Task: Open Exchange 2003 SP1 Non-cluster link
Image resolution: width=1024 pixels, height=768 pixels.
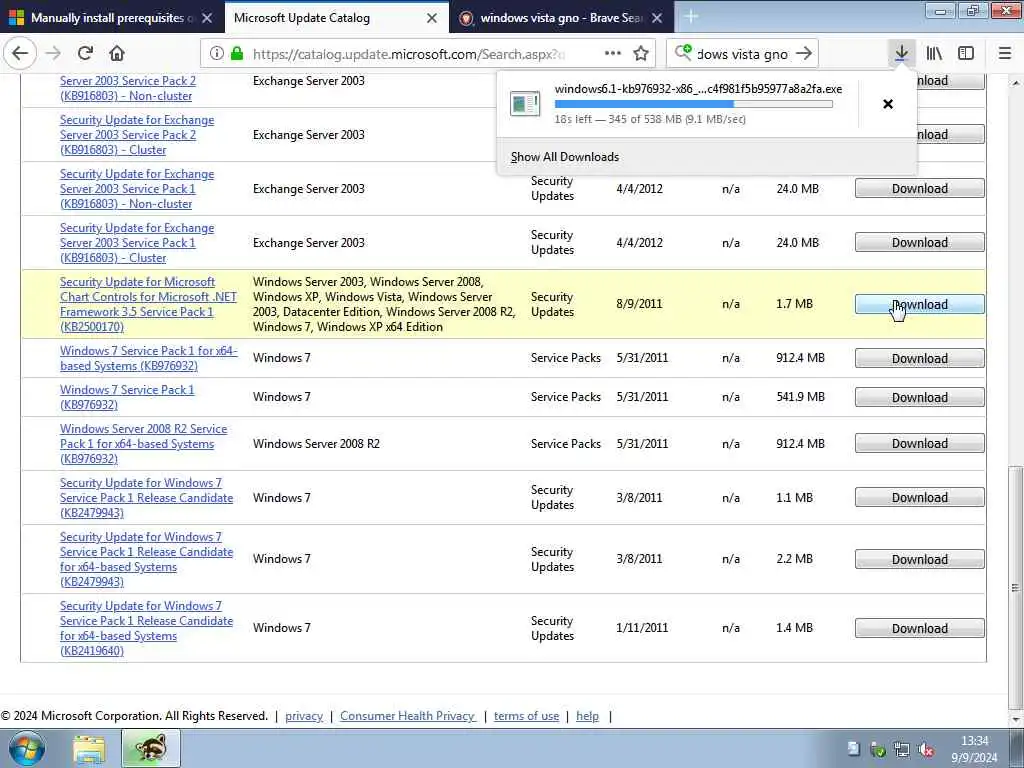Action: pyautogui.click(x=136, y=189)
